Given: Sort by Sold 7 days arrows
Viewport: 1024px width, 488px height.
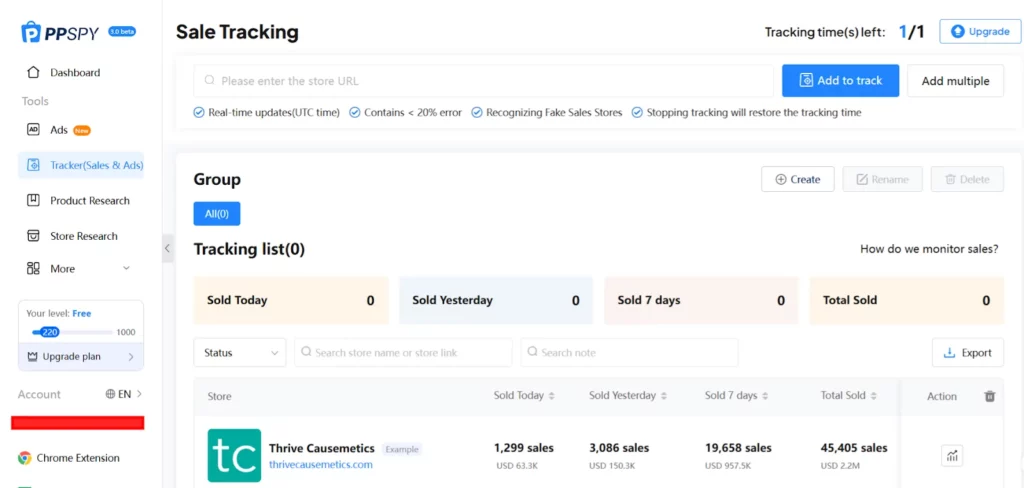Looking at the screenshot, I should click(765, 396).
